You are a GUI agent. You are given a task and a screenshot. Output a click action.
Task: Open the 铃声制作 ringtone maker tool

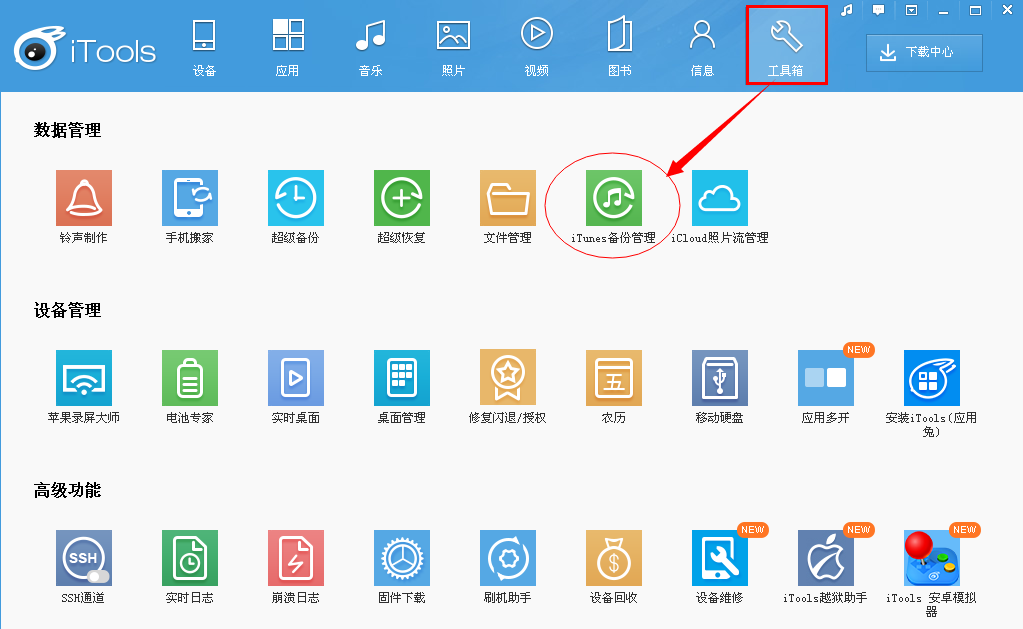coord(84,198)
